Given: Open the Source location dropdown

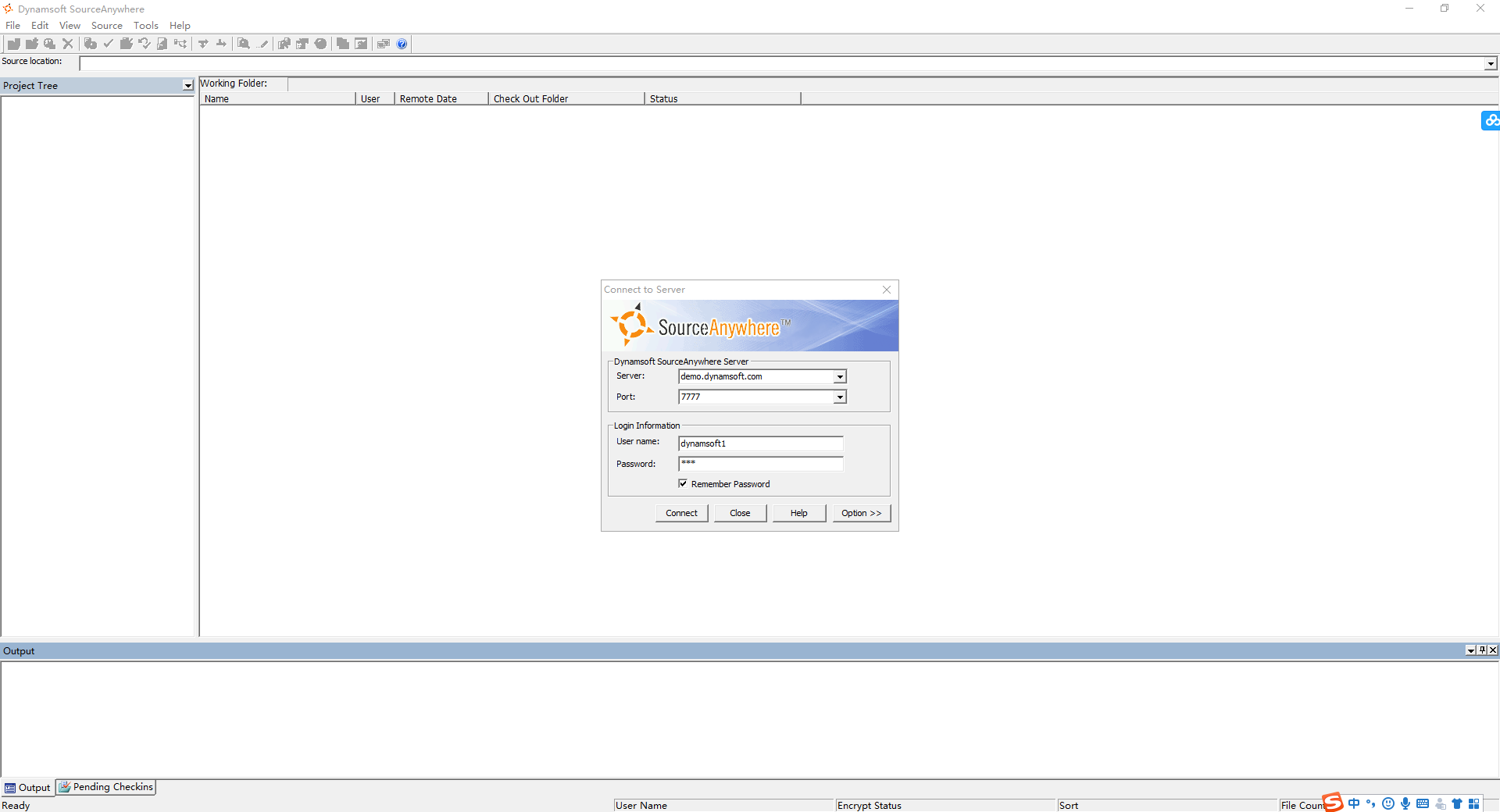Looking at the screenshot, I should click(x=1491, y=64).
